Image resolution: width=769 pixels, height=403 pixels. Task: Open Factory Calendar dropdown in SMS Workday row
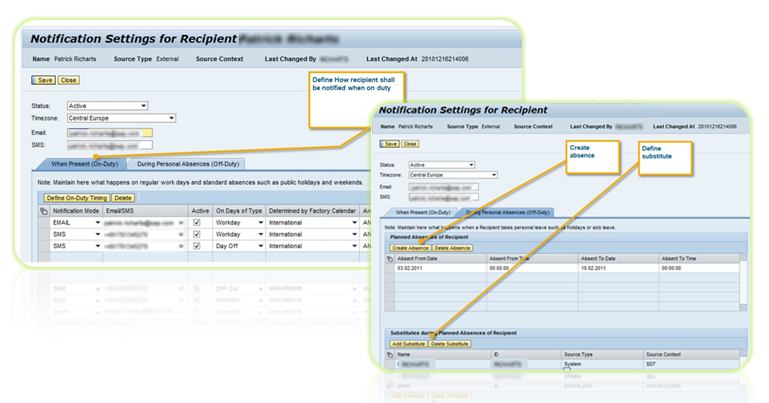tap(354, 234)
